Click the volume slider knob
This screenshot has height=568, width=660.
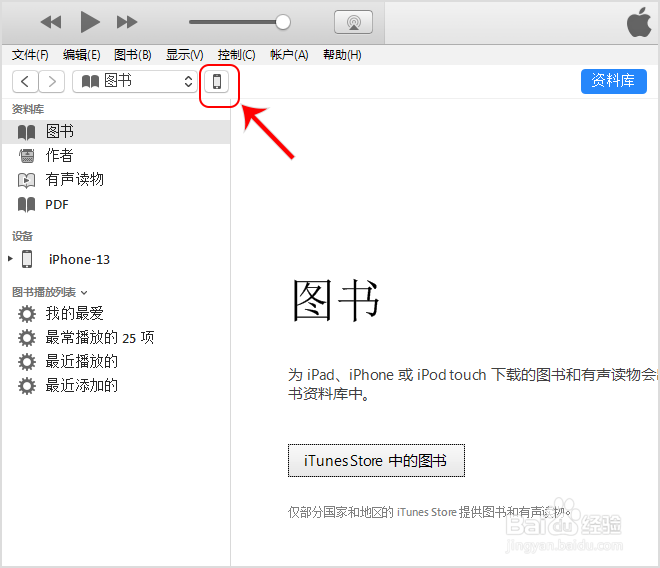pyautogui.click(x=283, y=22)
